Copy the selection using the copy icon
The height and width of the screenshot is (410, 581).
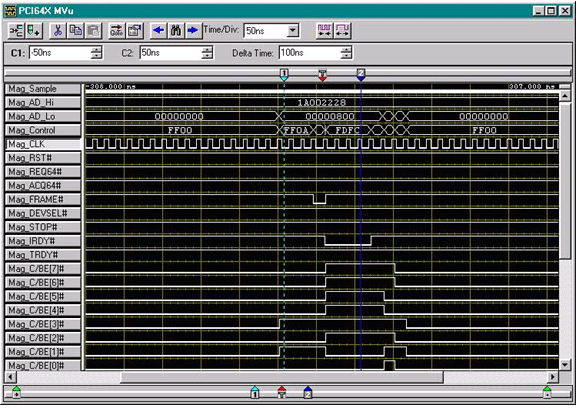pyautogui.click(x=76, y=31)
